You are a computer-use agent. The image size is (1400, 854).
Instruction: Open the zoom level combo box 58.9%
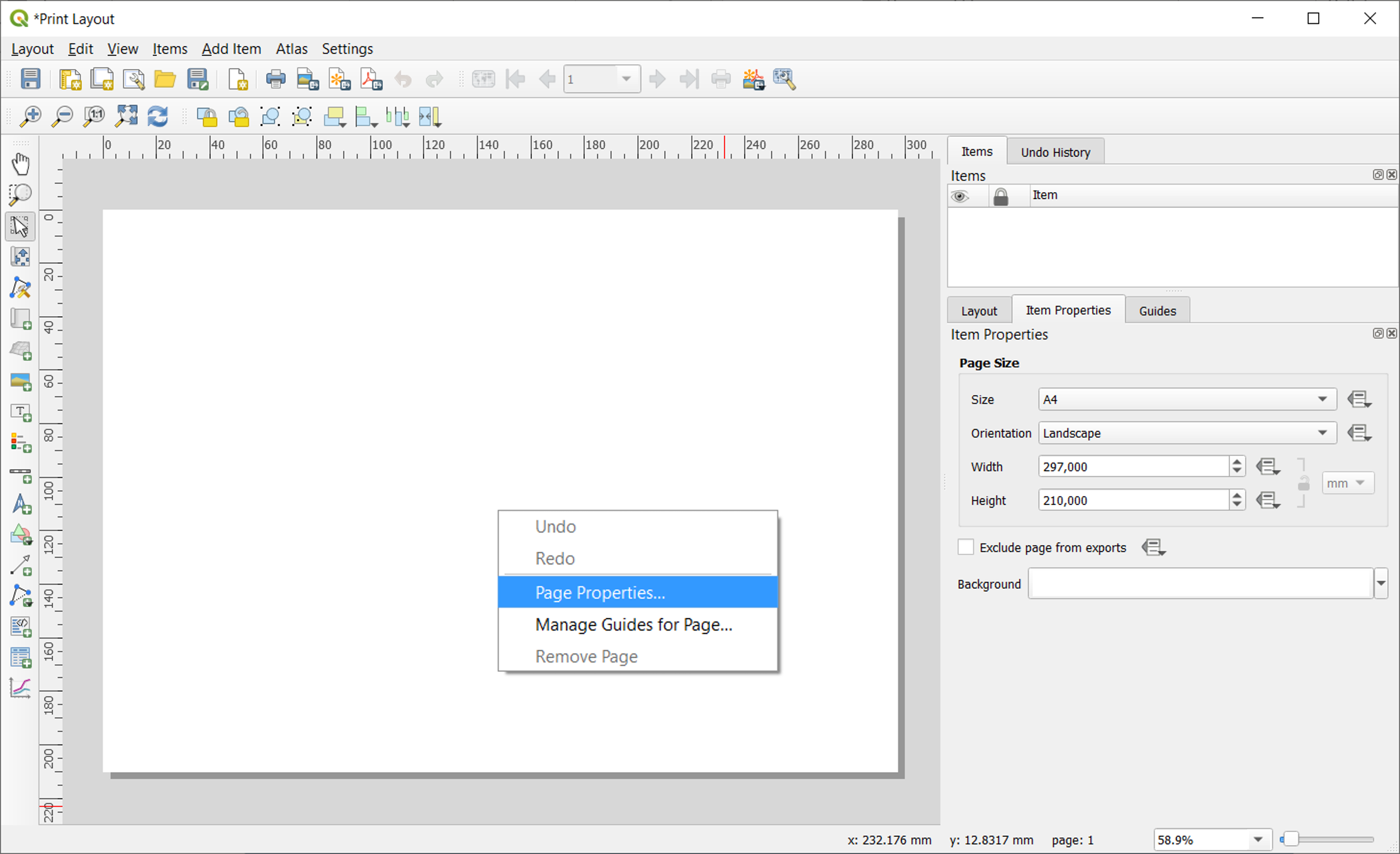pos(1212,840)
